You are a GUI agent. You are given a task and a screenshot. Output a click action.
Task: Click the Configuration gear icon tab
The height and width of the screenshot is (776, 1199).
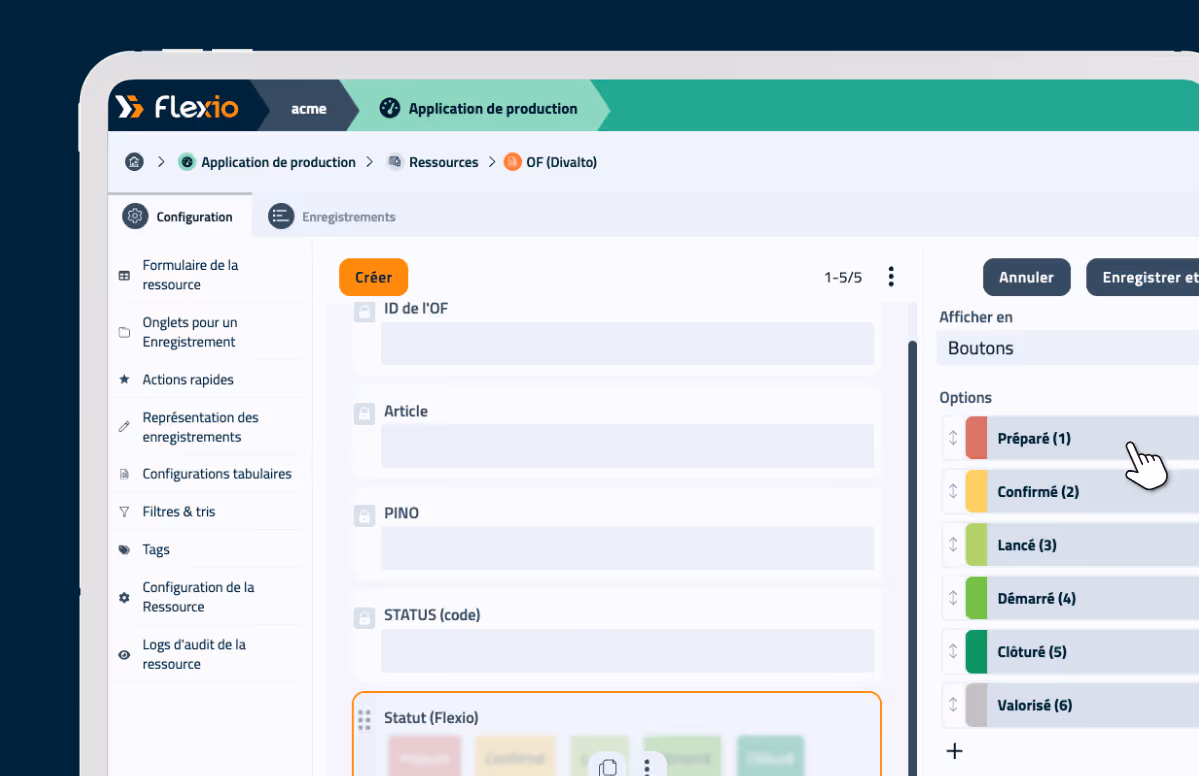tap(135, 216)
